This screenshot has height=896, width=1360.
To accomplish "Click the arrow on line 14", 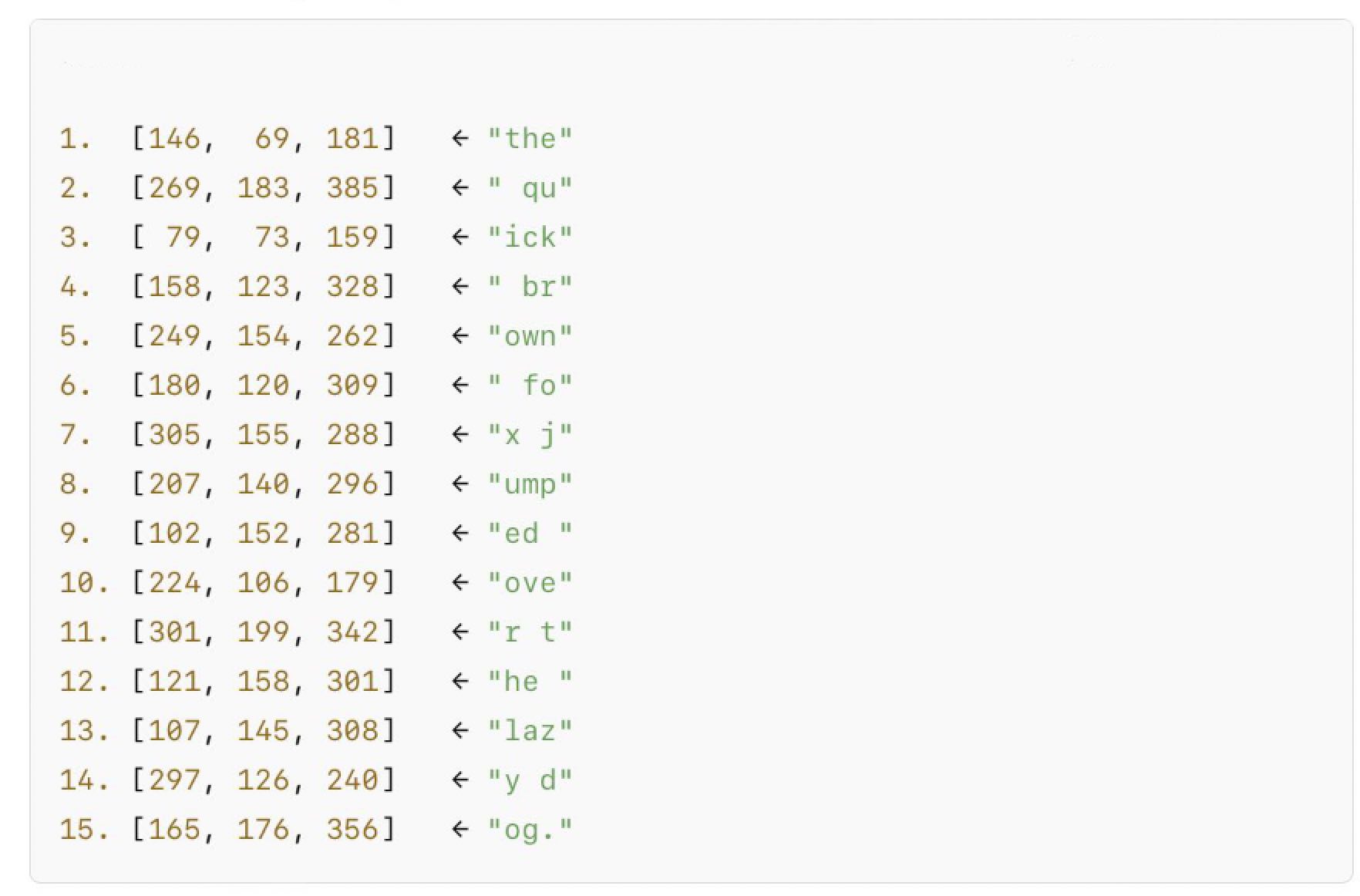I will pos(460,780).
